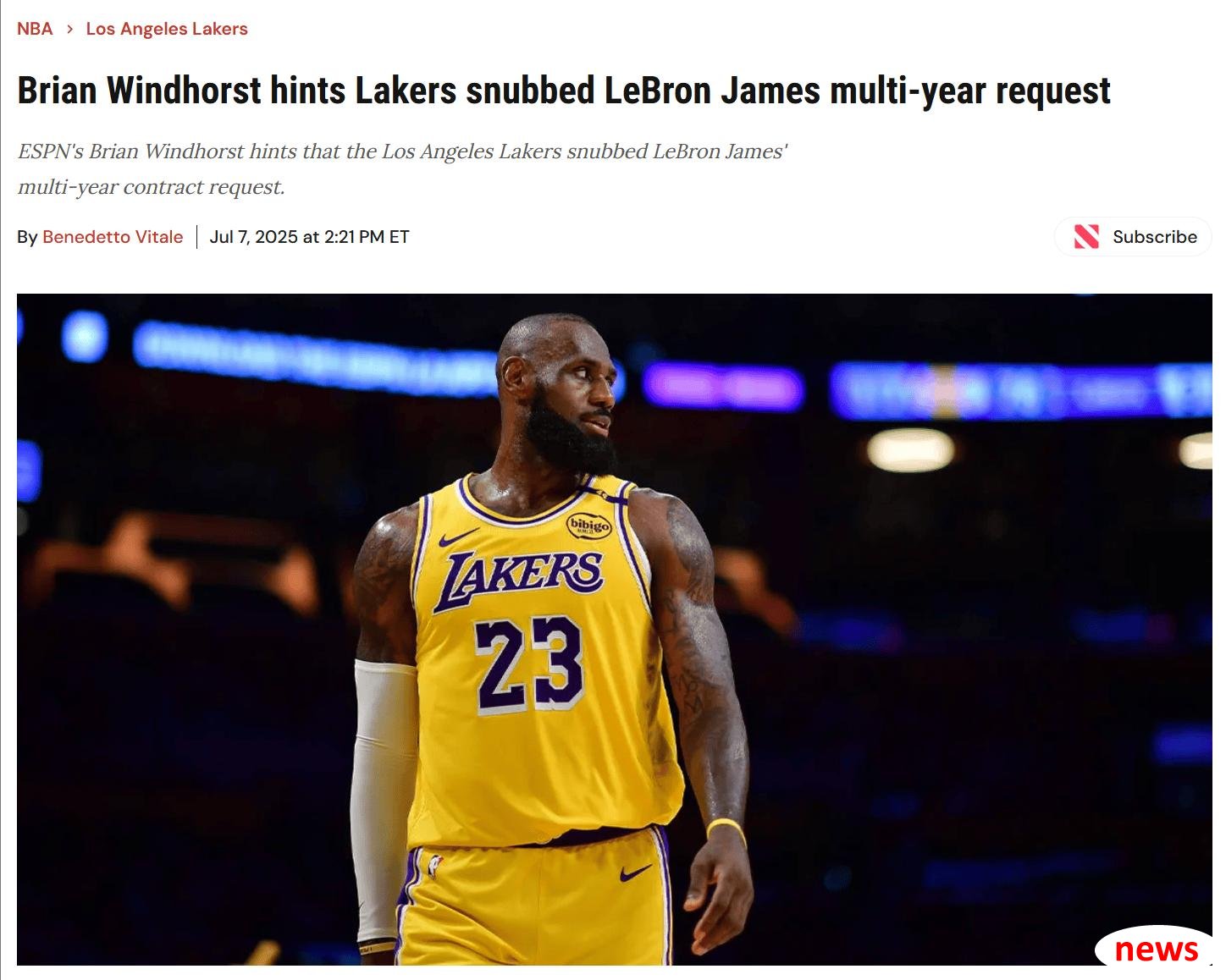Open the NBA breadcrumb link

(35, 29)
